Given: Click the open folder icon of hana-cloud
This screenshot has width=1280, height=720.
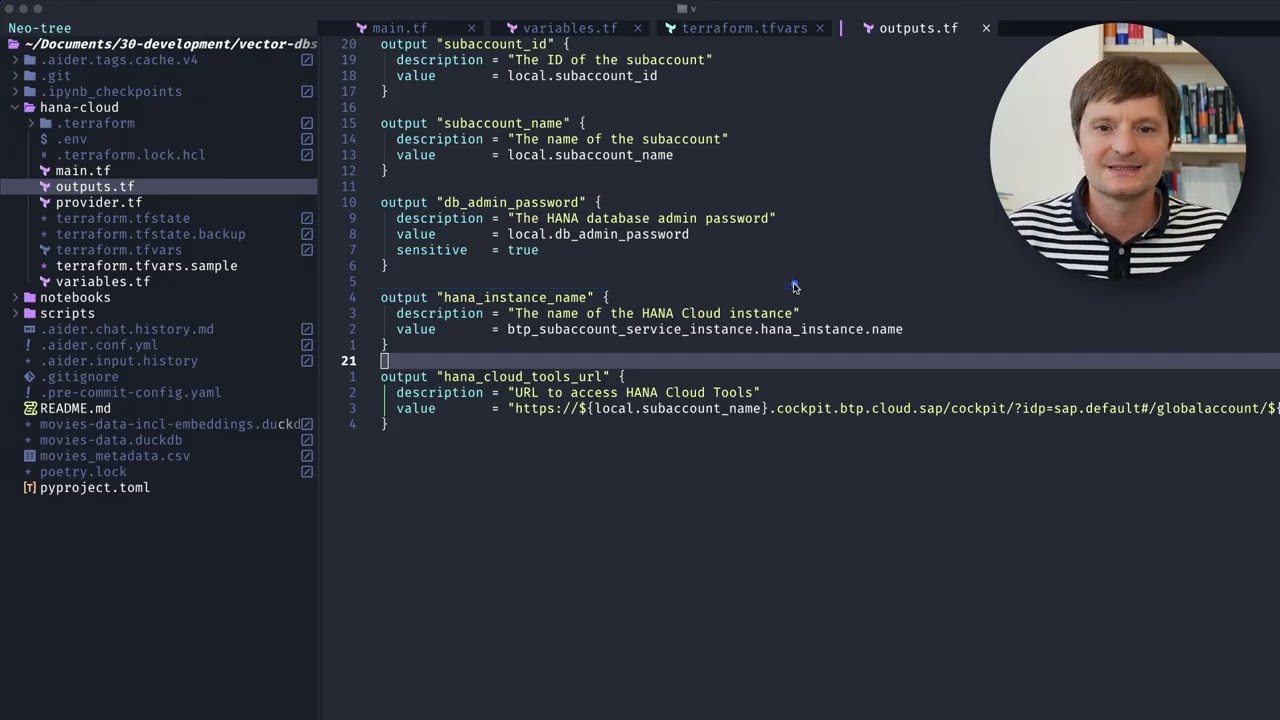Looking at the screenshot, I should click(30, 108).
